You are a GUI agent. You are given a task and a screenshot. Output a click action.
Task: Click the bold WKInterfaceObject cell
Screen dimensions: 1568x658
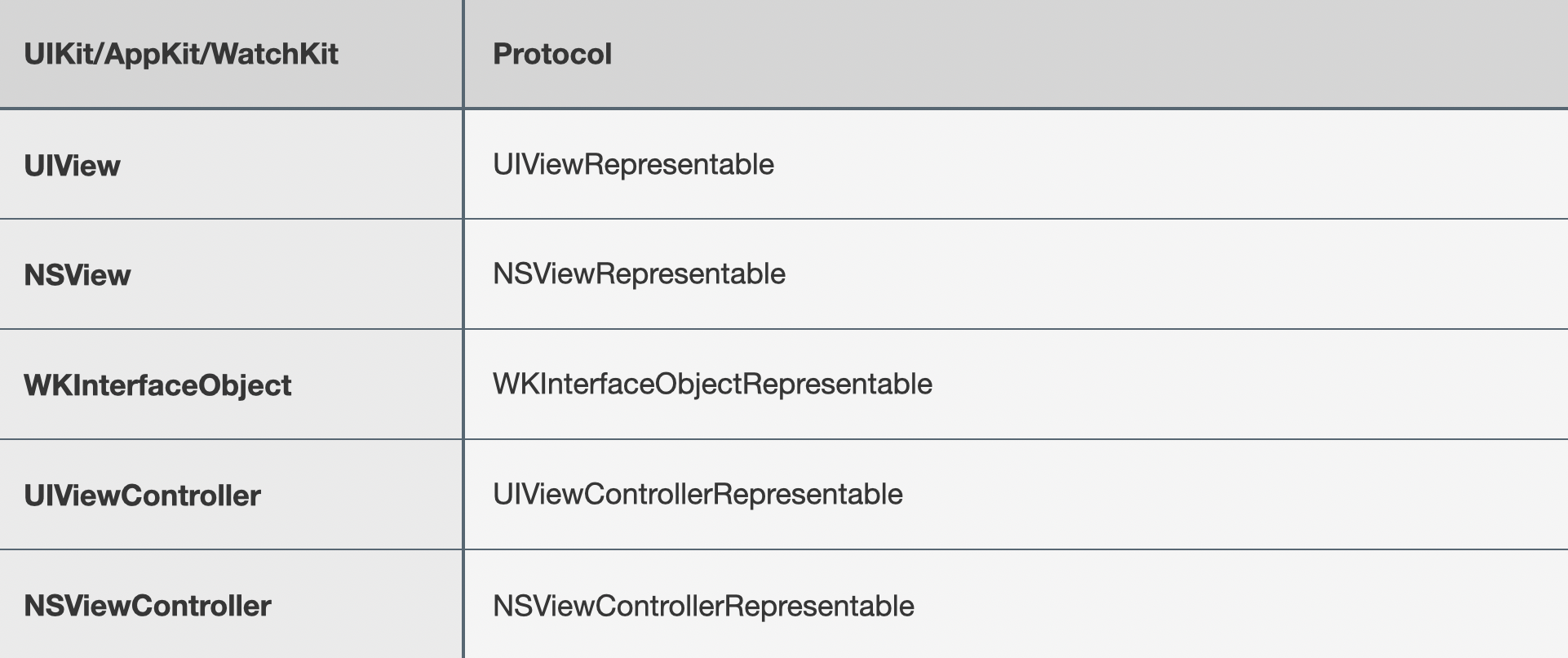(x=157, y=385)
